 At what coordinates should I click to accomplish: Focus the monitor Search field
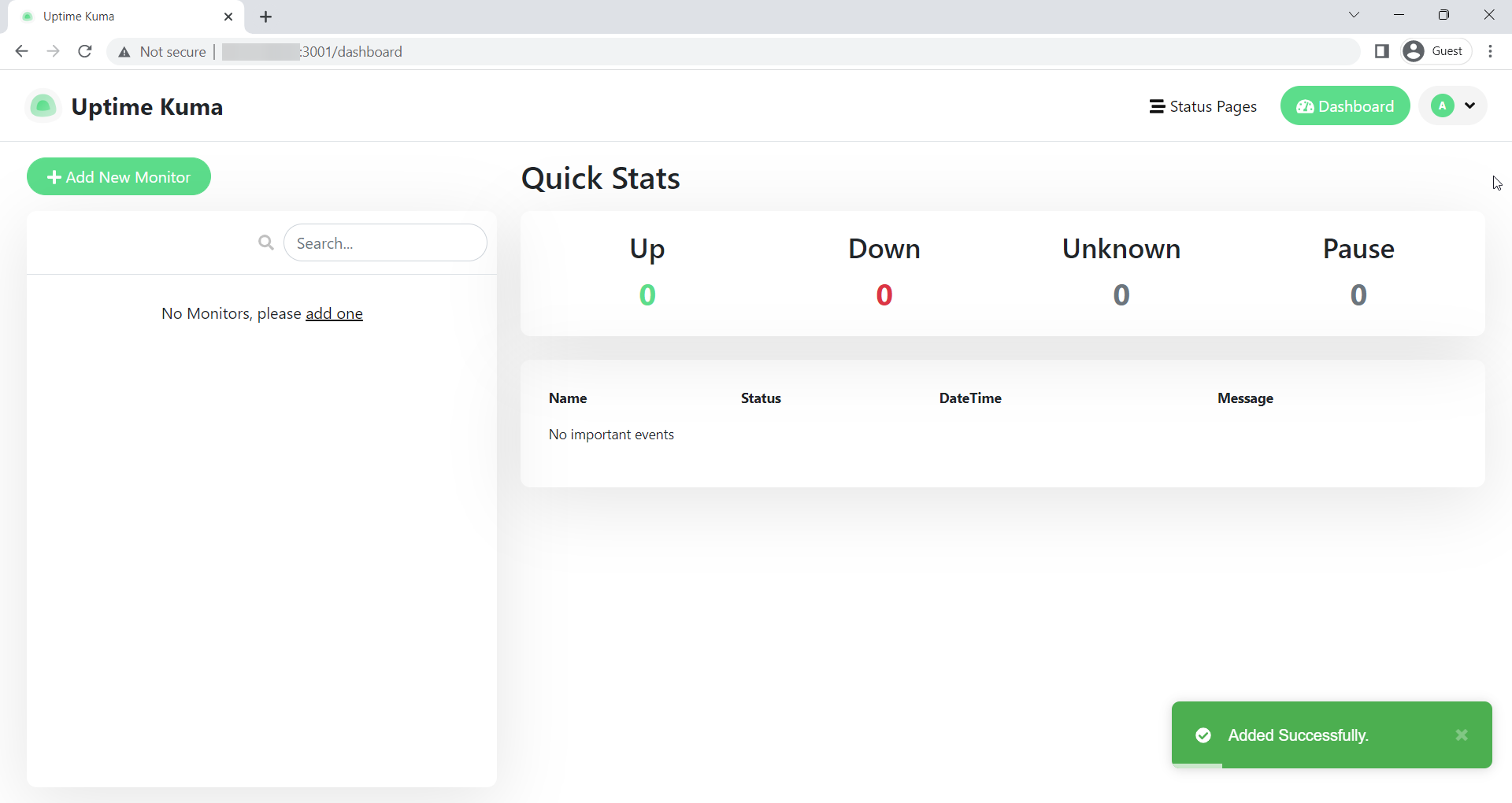point(385,243)
